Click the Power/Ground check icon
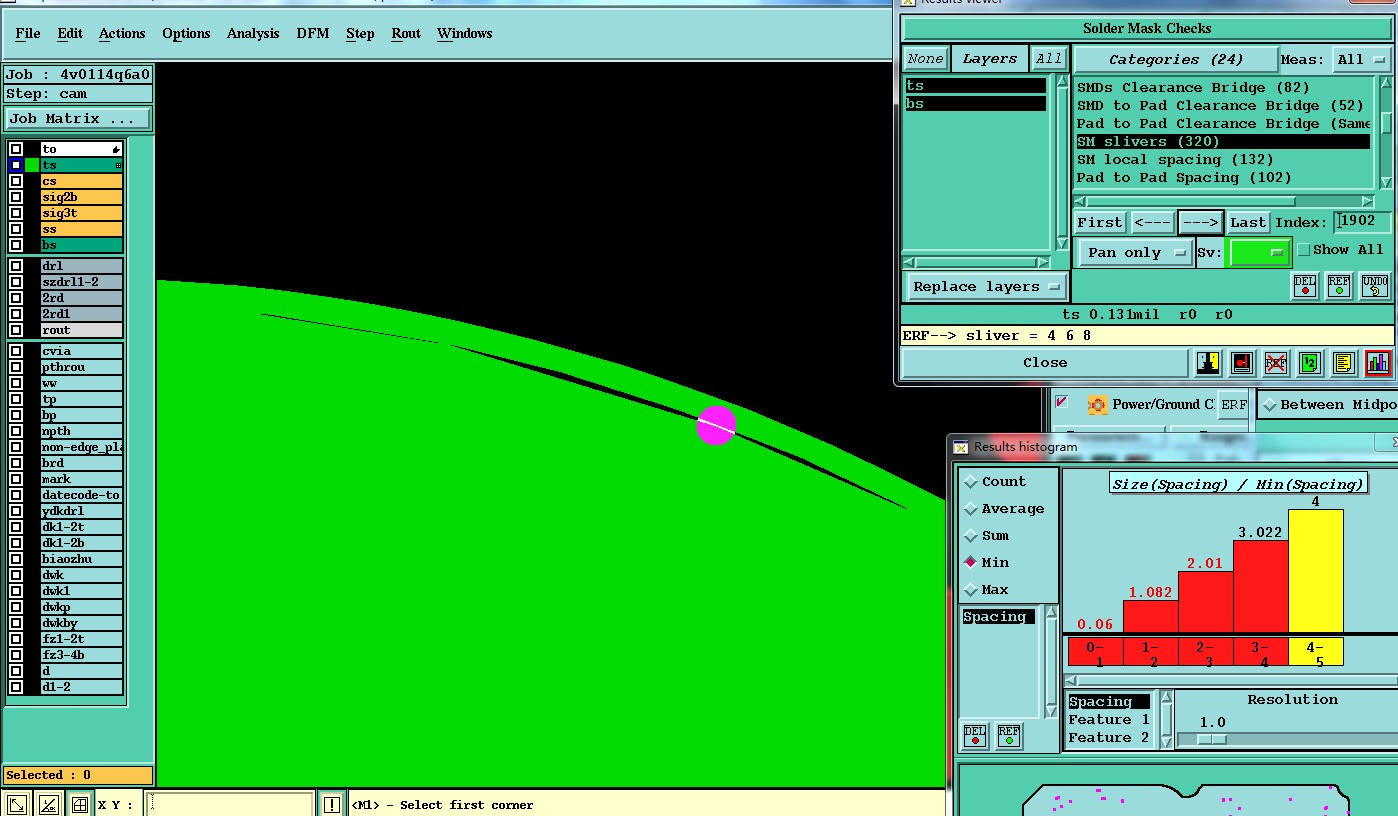 tap(1097, 405)
